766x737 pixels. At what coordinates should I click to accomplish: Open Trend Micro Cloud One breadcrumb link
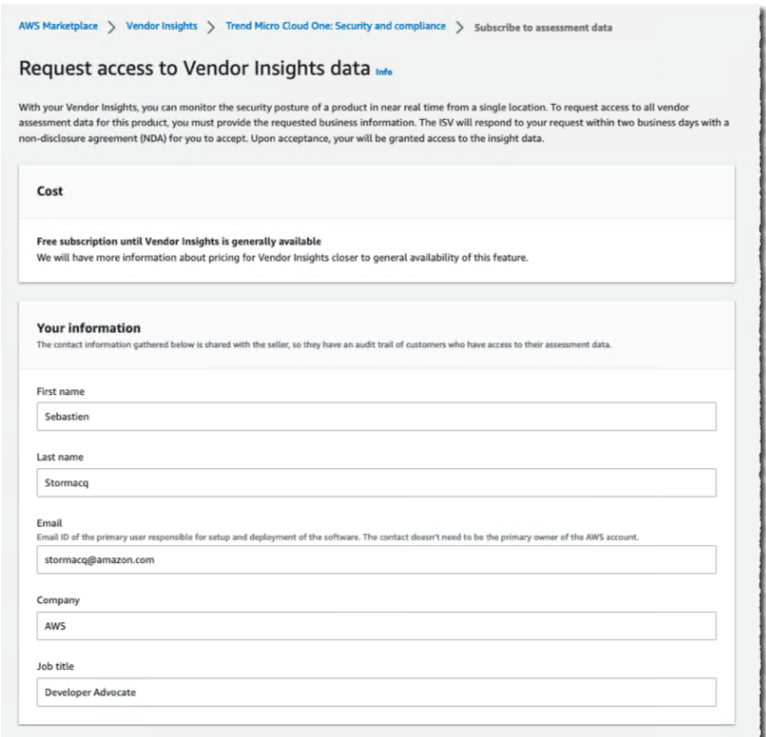[x=336, y=26]
